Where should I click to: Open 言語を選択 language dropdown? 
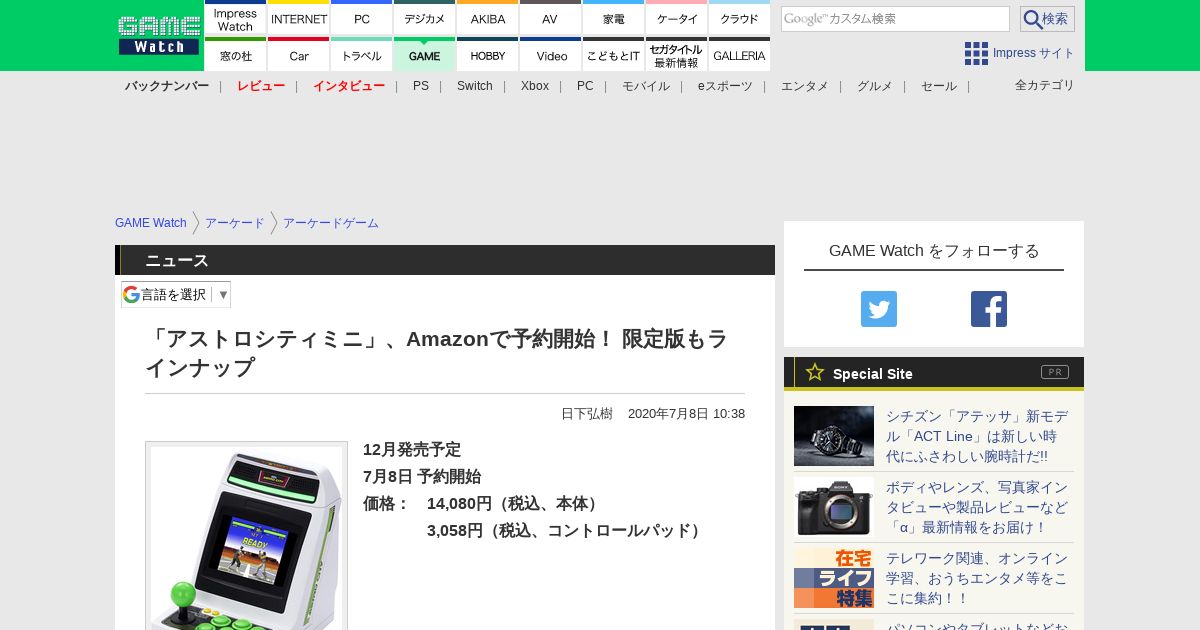[176, 294]
